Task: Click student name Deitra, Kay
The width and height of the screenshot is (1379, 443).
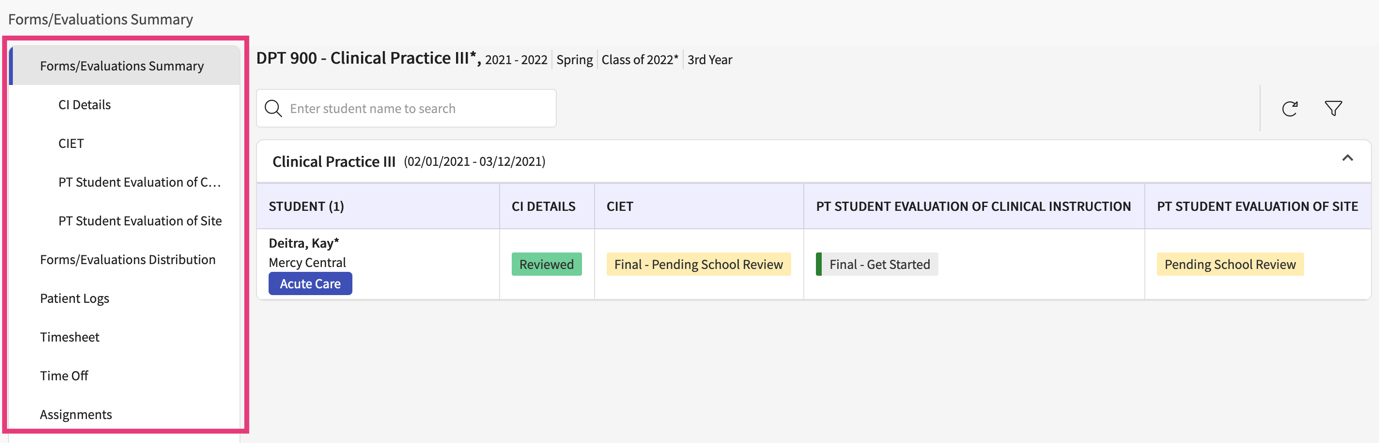Action: tap(304, 243)
